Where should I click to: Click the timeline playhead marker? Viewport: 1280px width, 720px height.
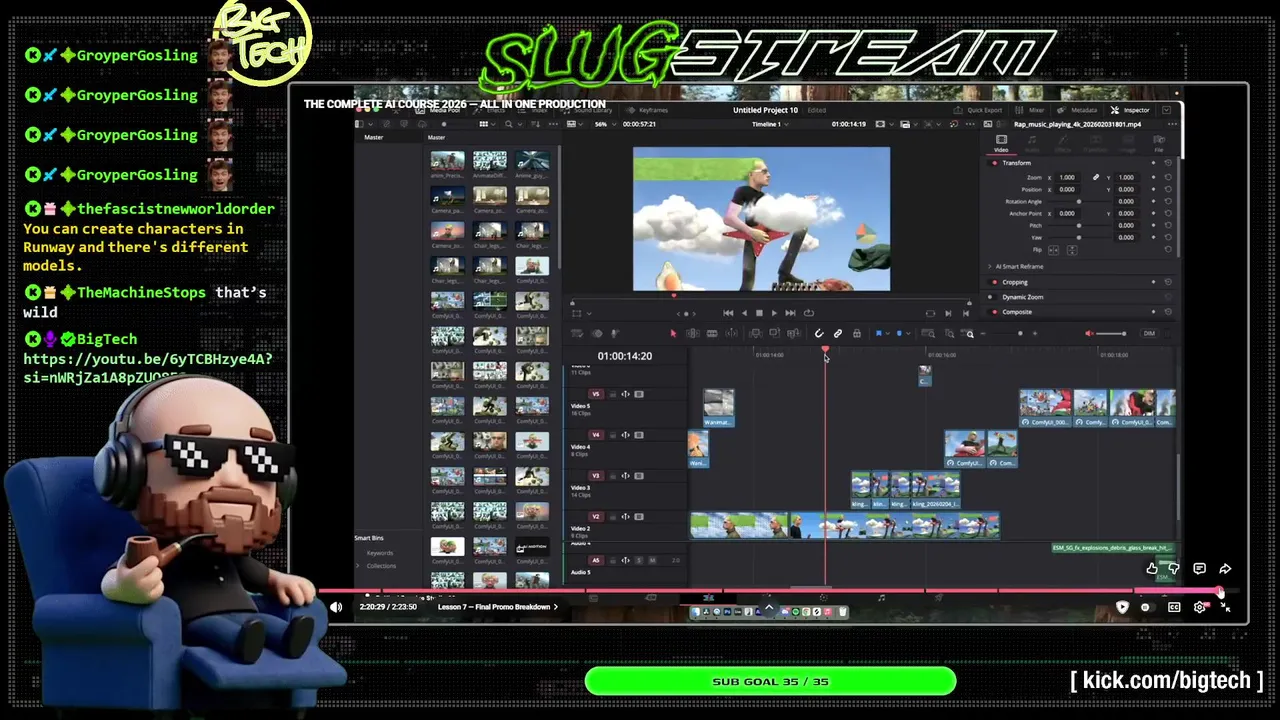tap(825, 351)
